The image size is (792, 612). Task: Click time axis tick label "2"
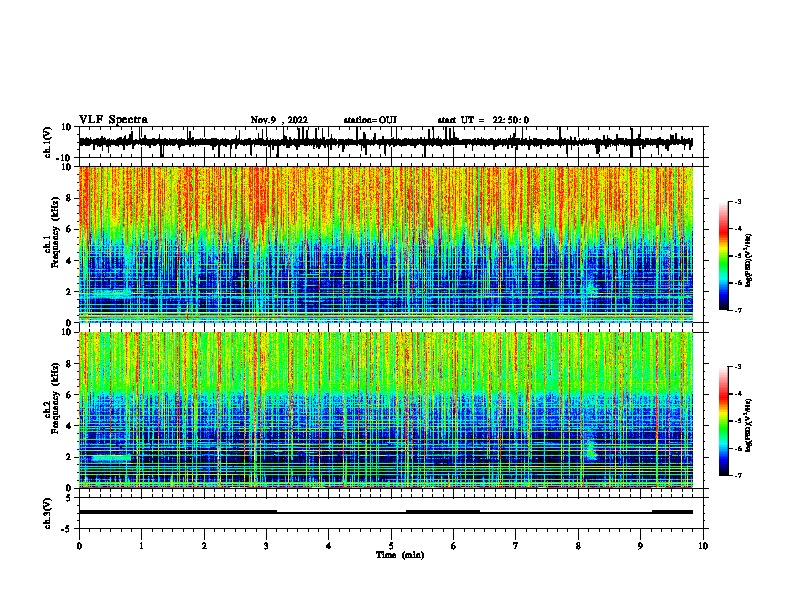tap(204, 546)
